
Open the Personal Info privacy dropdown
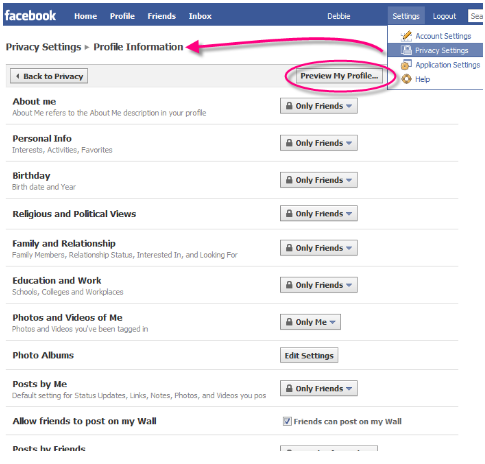319,143
